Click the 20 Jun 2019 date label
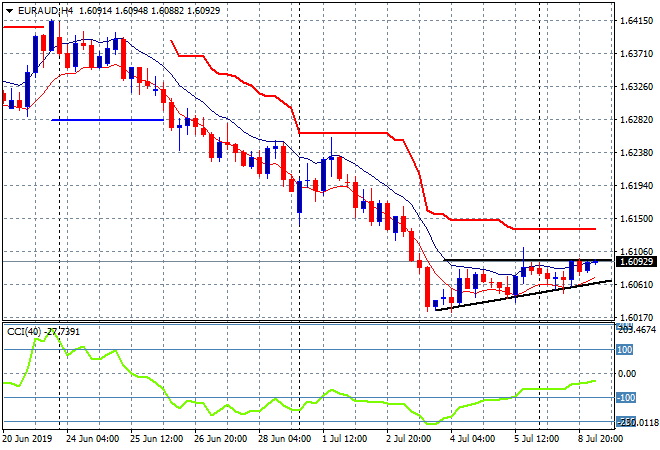The image size is (660, 450). pyautogui.click(x=27, y=439)
